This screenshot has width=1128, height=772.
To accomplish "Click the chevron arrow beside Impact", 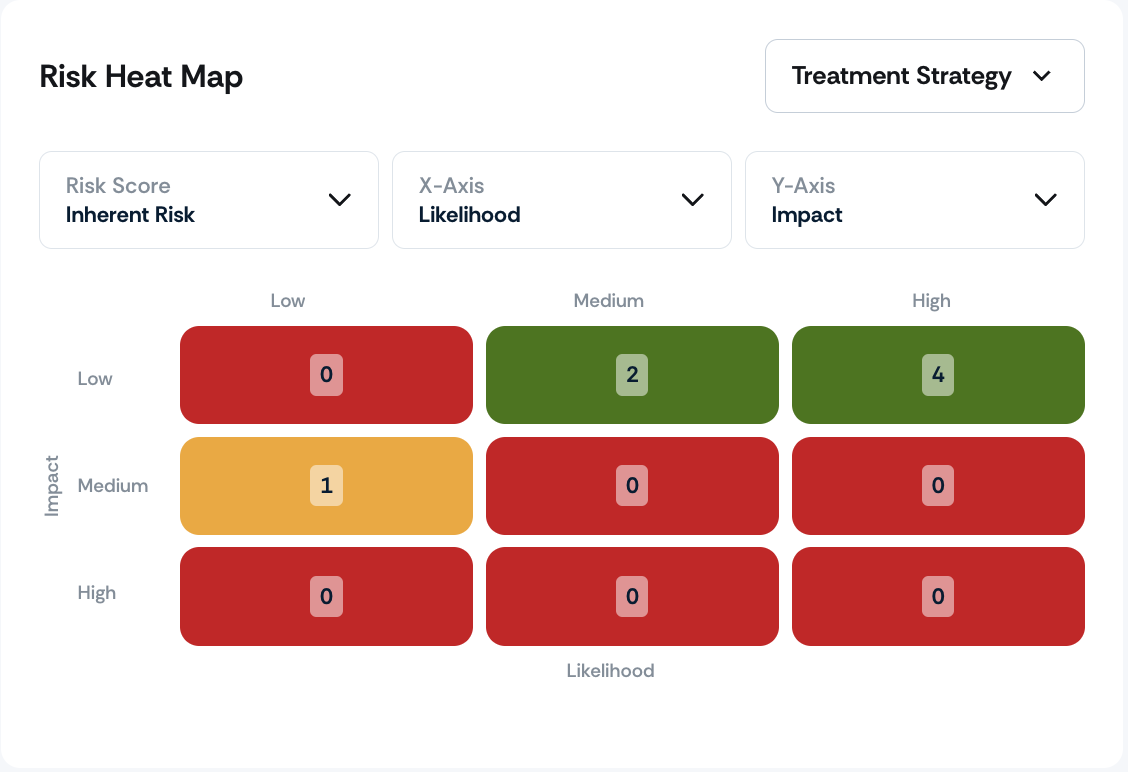I will tap(1045, 199).
